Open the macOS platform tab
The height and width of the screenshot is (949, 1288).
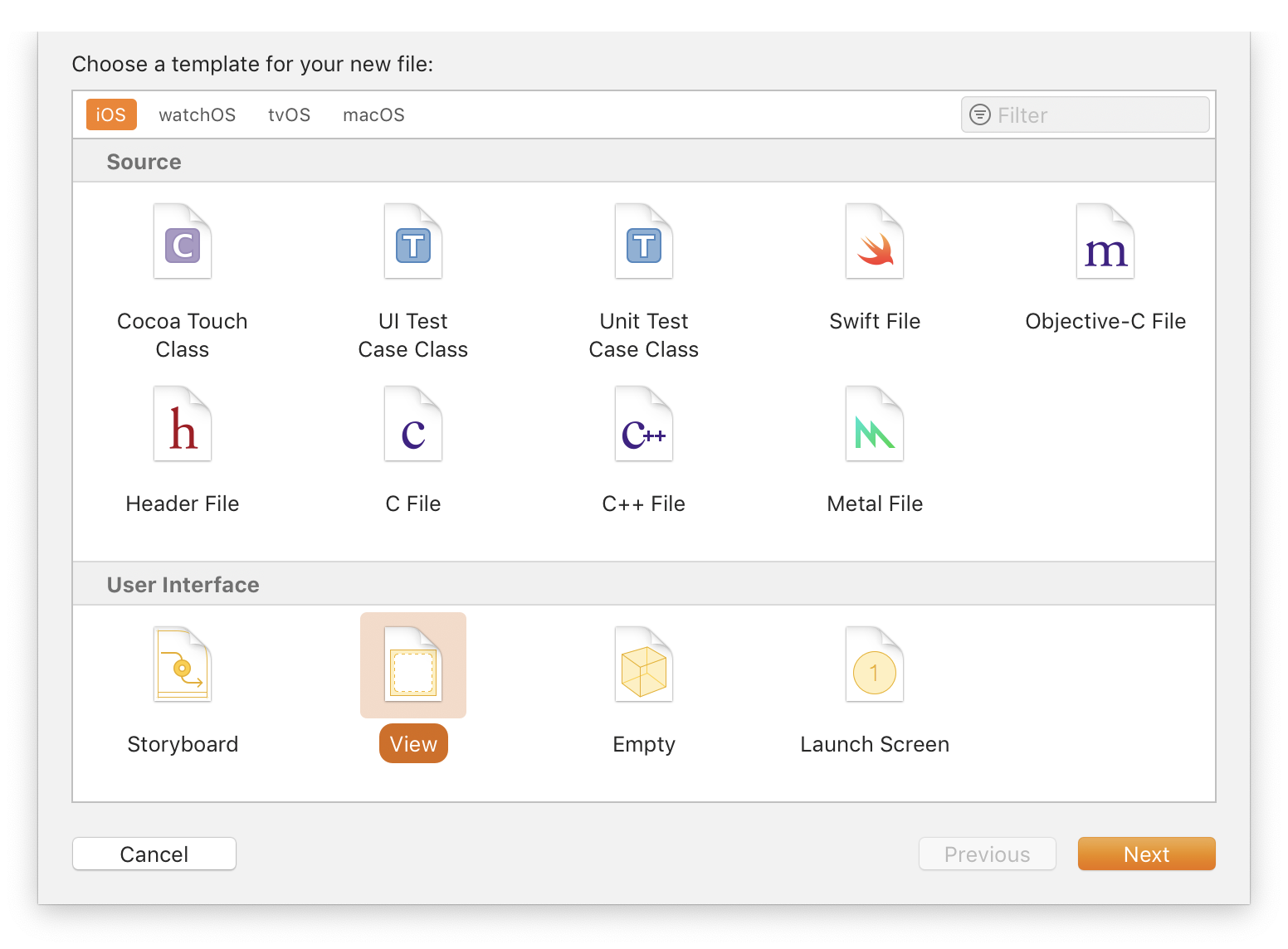[373, 115]
